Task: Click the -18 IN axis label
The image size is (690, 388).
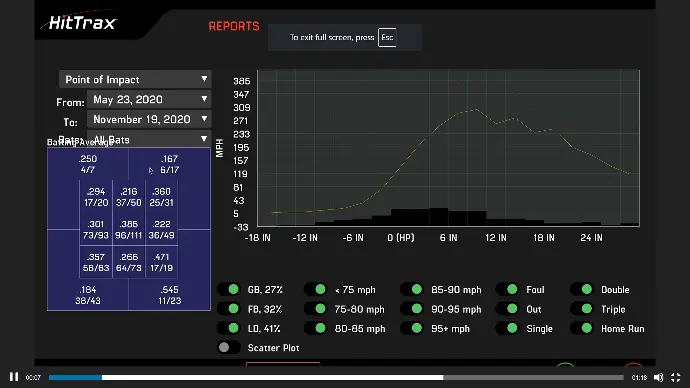Action: tap(258, 238)
